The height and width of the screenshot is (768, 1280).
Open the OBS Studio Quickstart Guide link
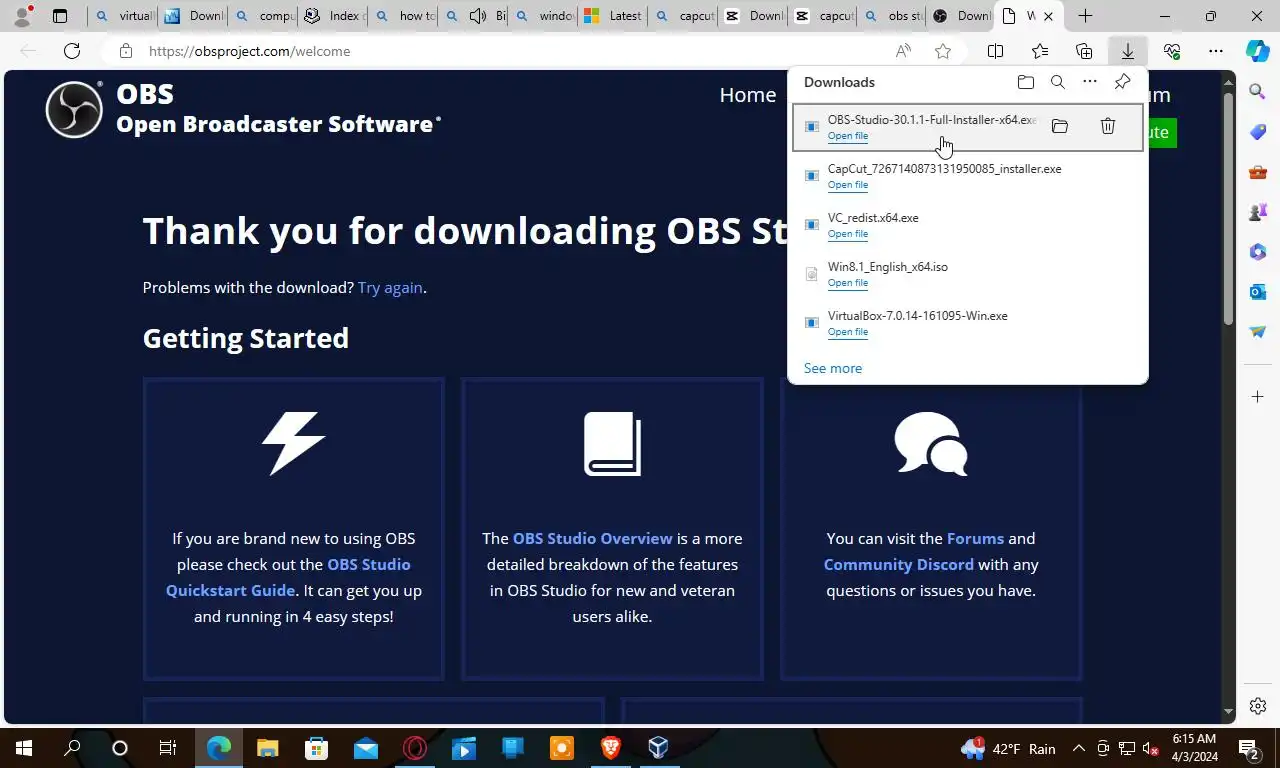[x=288, y=577]
